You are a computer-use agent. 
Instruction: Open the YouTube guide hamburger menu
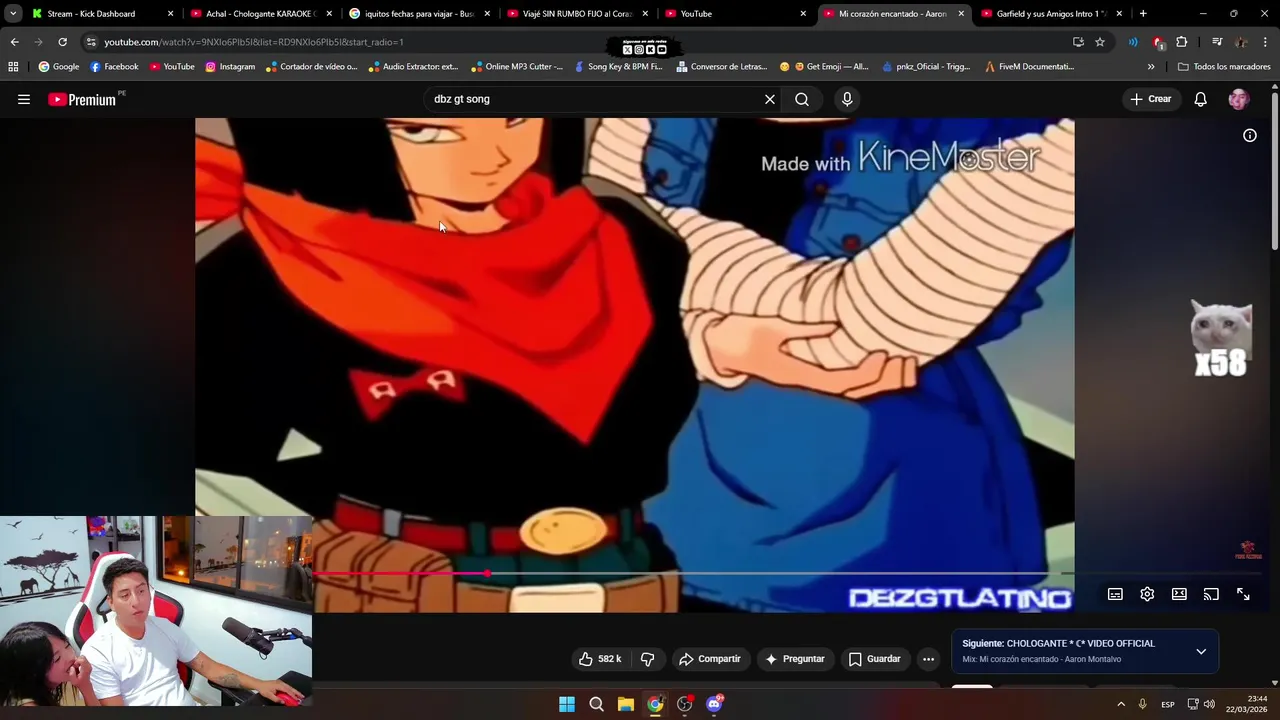click(x=24, y=99)
